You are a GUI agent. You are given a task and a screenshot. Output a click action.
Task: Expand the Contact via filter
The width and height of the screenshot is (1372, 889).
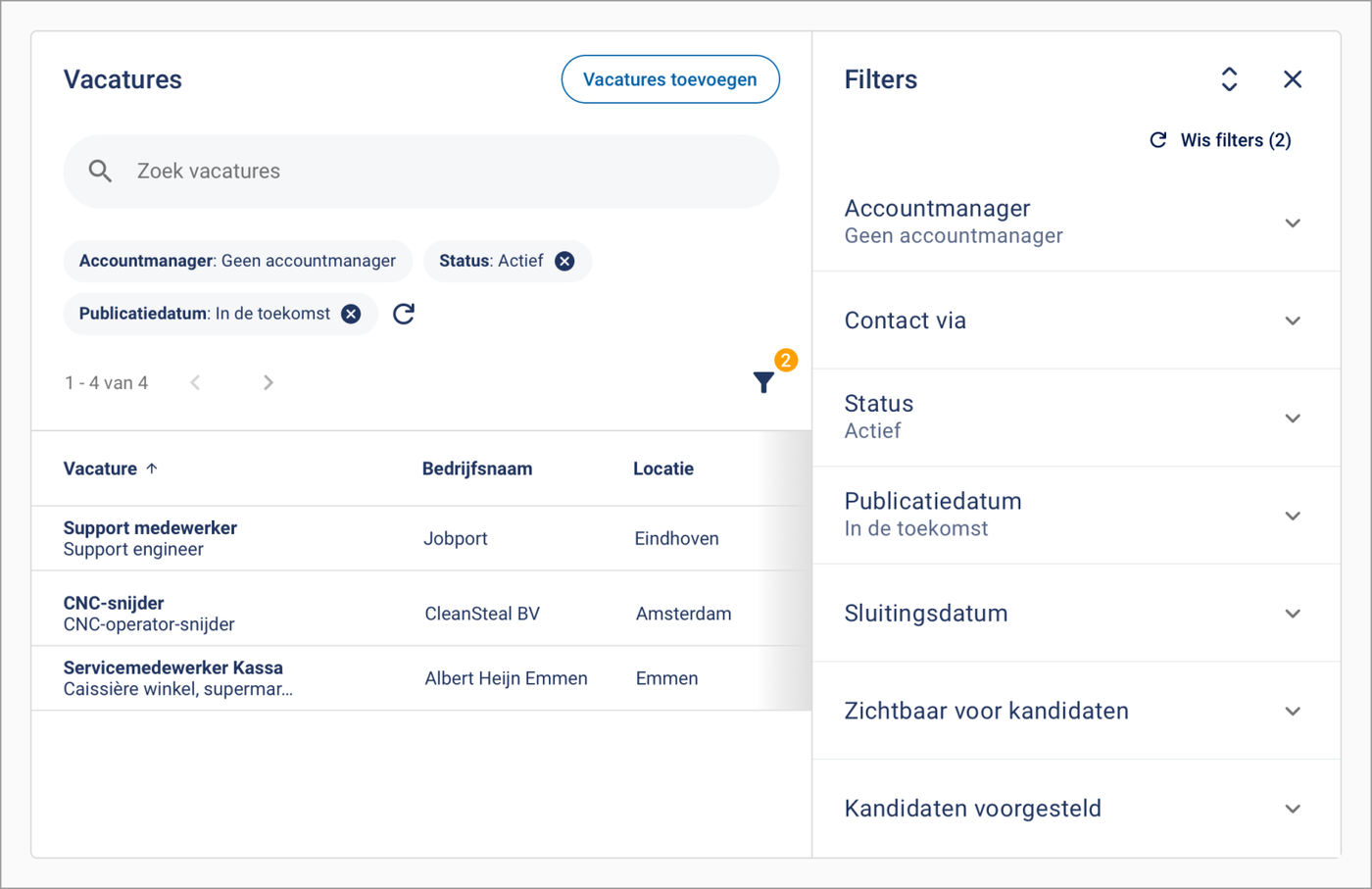[1293, 321]
